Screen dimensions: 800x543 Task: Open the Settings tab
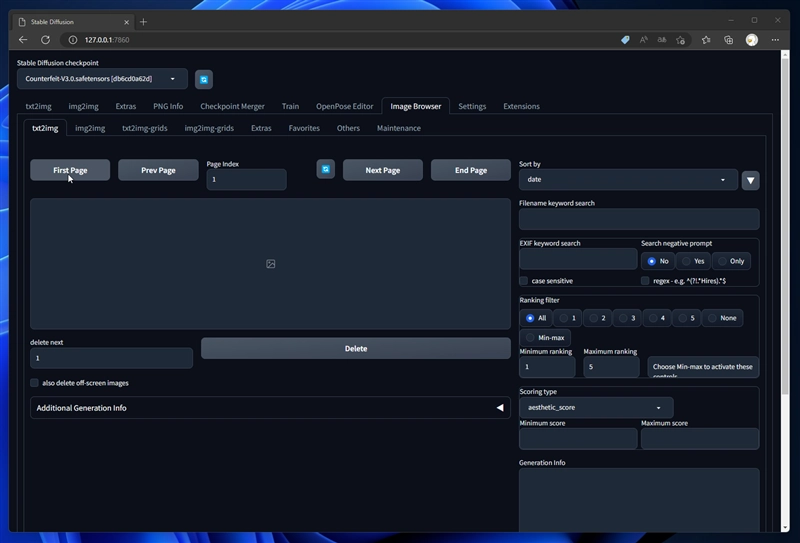click(472, 106)
